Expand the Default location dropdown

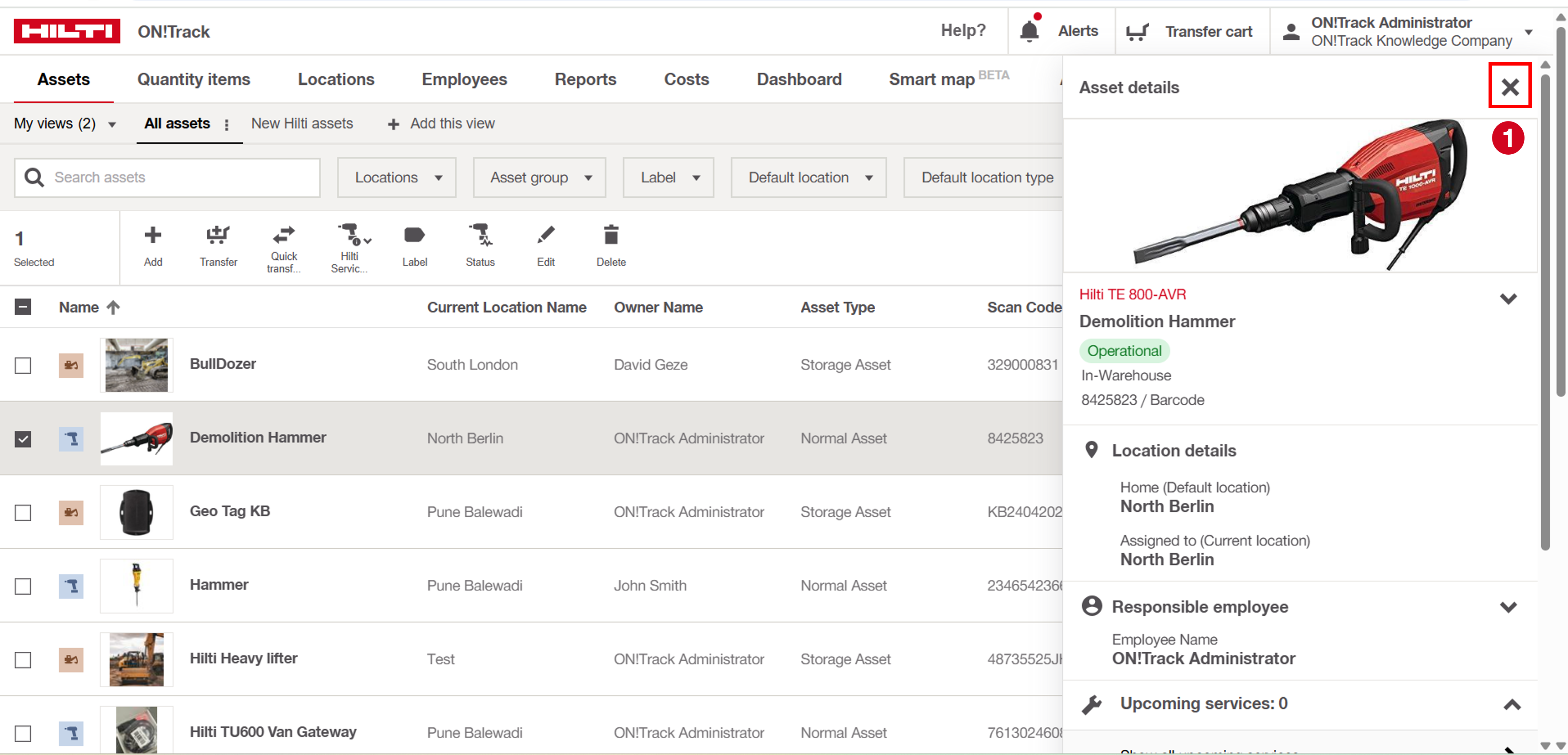point(808,178)
